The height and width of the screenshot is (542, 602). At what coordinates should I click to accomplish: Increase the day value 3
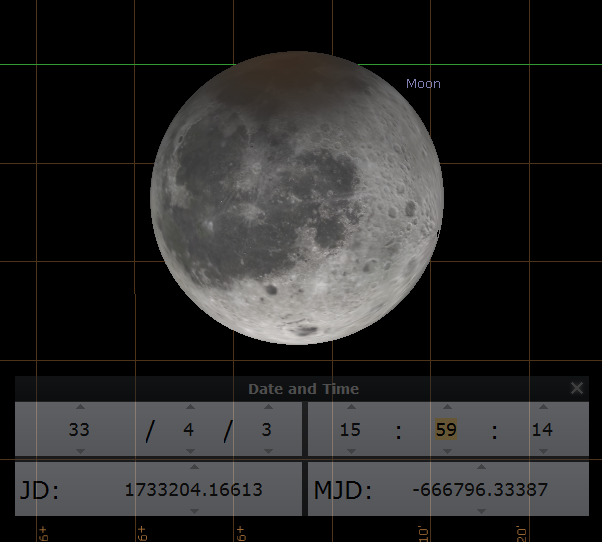268,406
